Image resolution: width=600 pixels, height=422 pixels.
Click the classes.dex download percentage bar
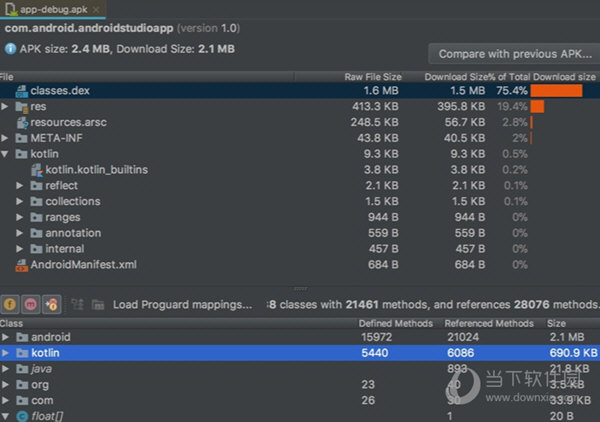556,91
